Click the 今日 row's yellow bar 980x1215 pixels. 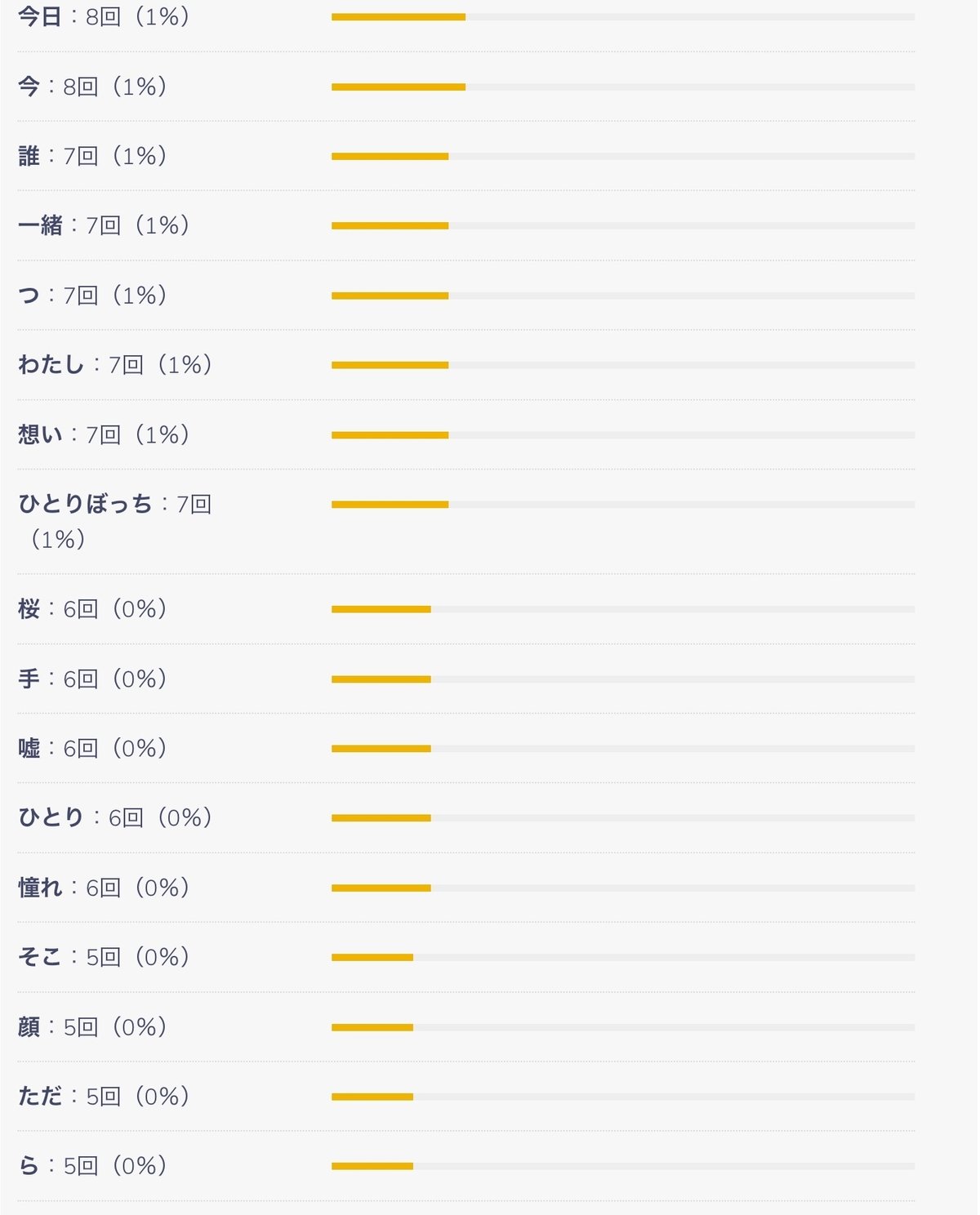tap(399, 17)
